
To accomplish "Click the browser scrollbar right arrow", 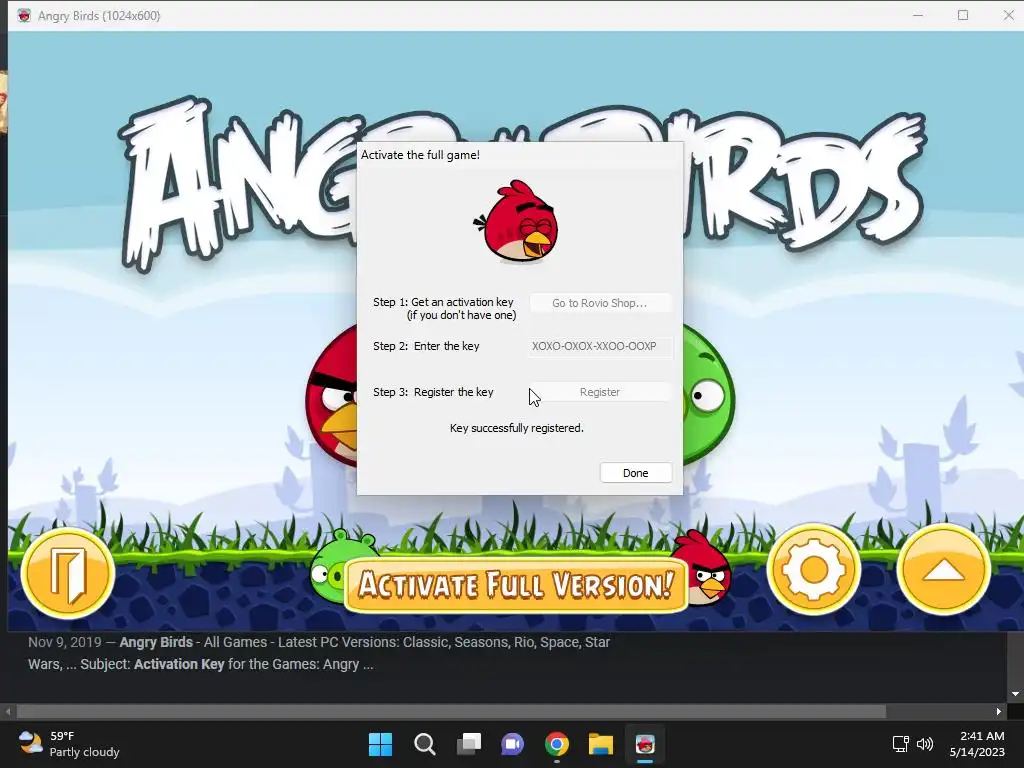I will pyautogui.click(x=999, y=711).
